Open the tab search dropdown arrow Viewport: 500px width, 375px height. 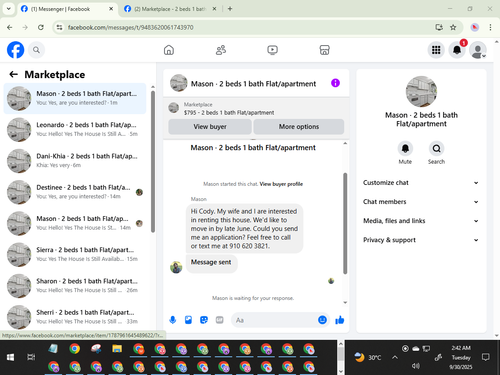9,9
